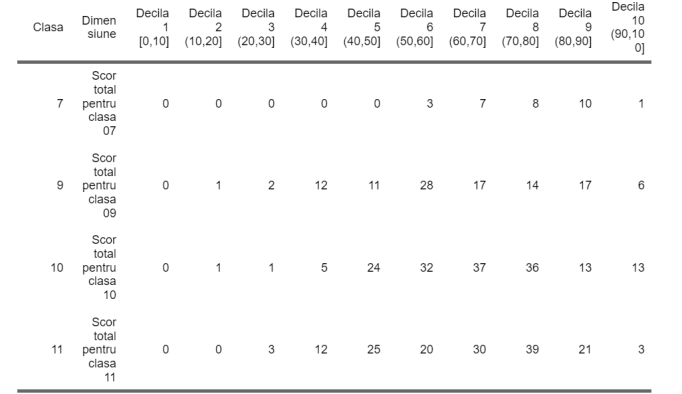This screenshot has height=394, width=682.
Task: Click value 25 in clasa 11 row
Action: (x=373, y=349)
